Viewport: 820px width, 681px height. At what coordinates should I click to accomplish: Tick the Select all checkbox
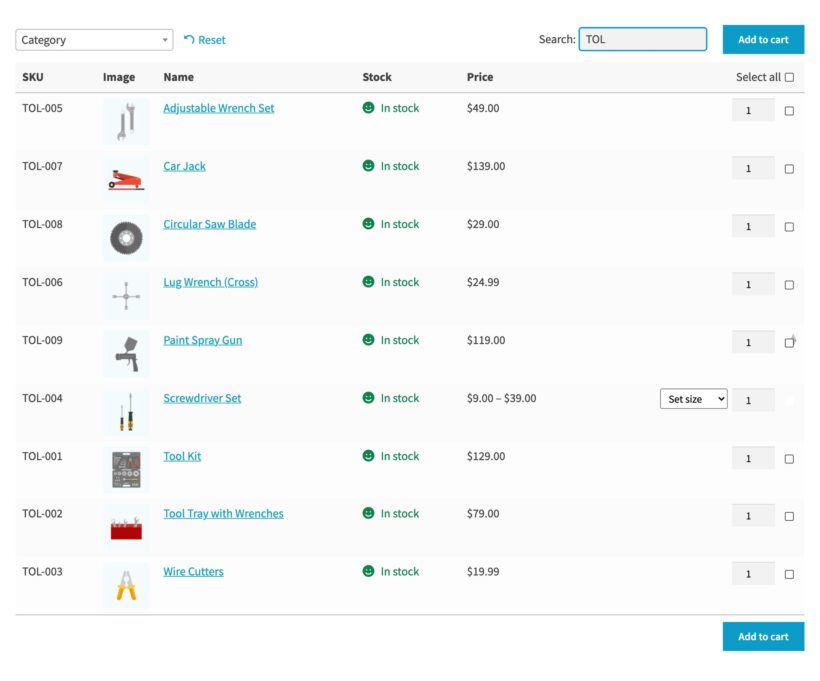coord(789,77)
